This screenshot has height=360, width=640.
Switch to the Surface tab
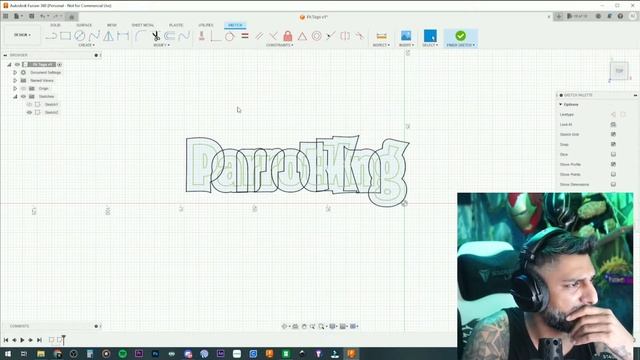pyautogui.click(x=84, y=25)
